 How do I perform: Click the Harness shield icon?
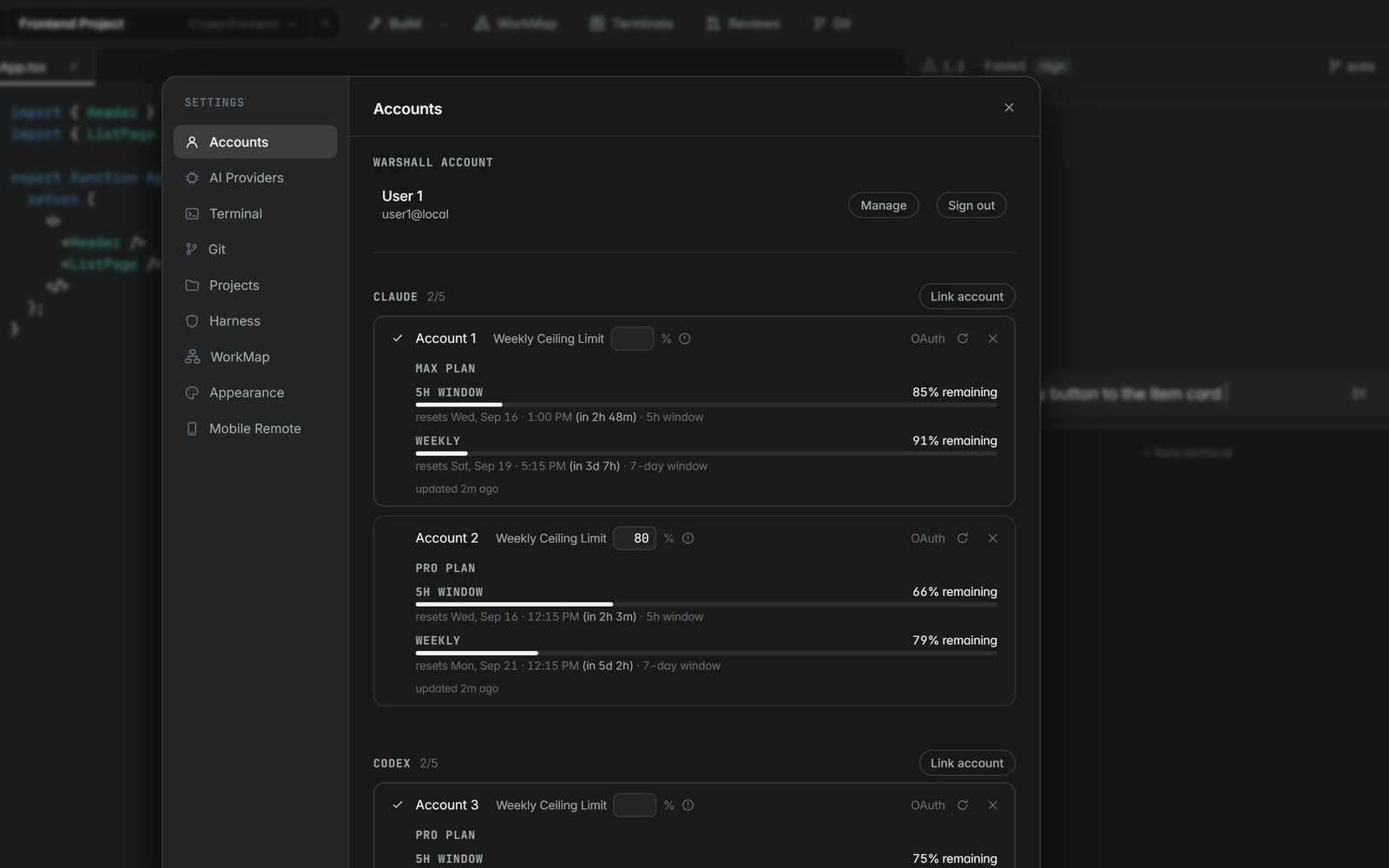[192, 321]
